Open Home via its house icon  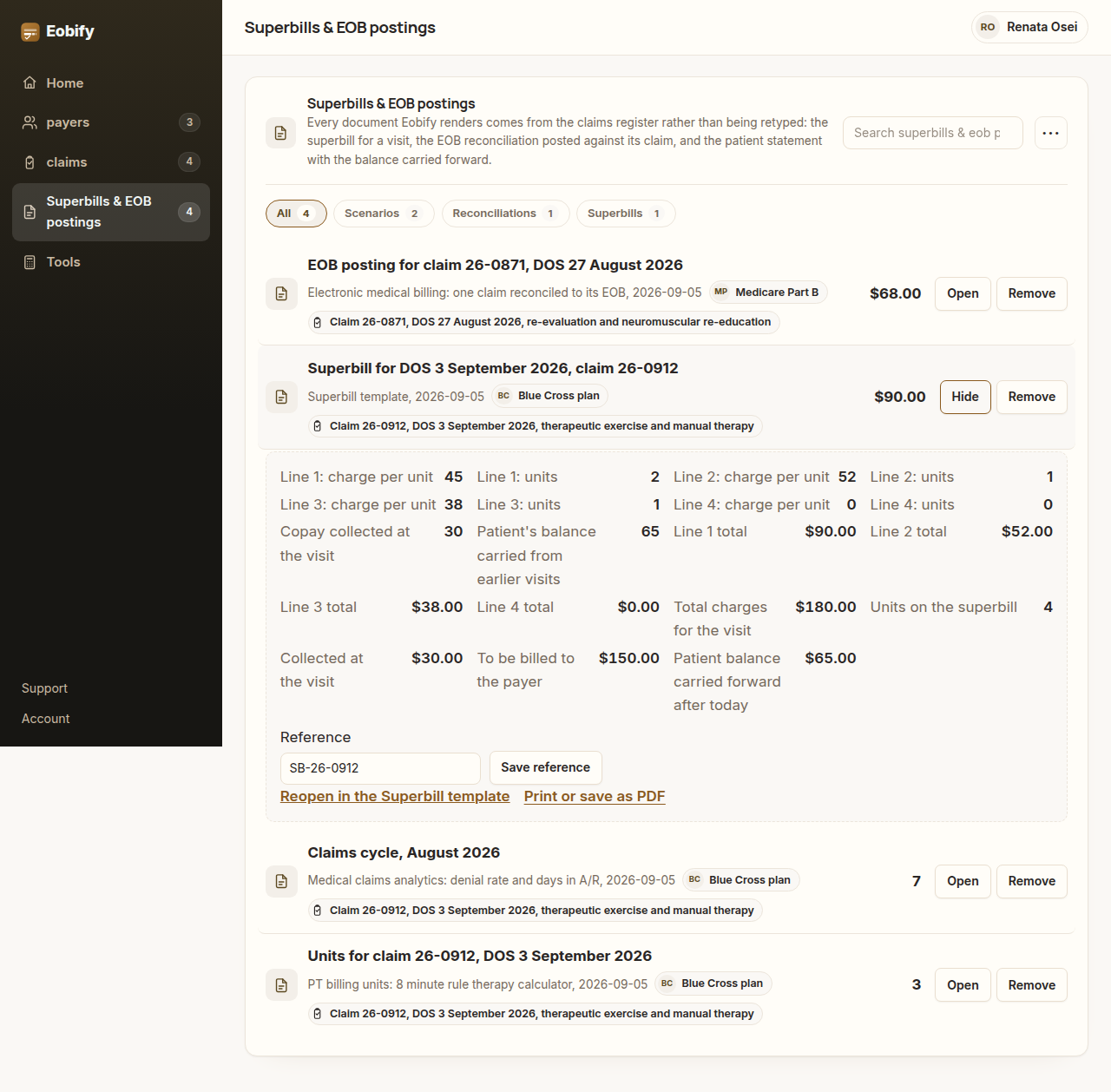pyautogui.click(x=30, y=82)
